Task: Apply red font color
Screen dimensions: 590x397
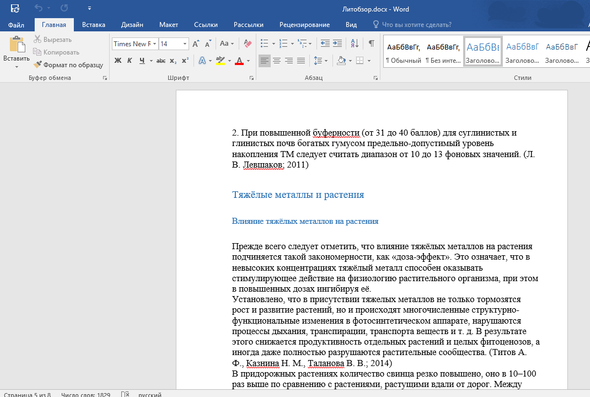Action: pyautogui.click(x=239, y=61)
